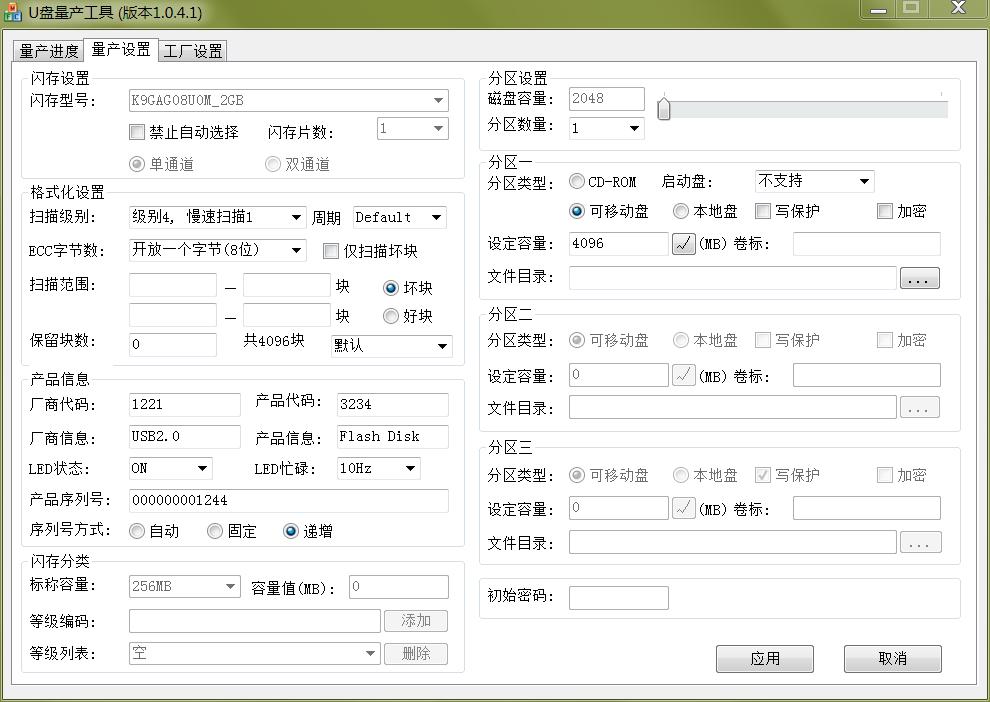
Task: Open the LED状态 ON dropdown
Action: coord(170,468)
